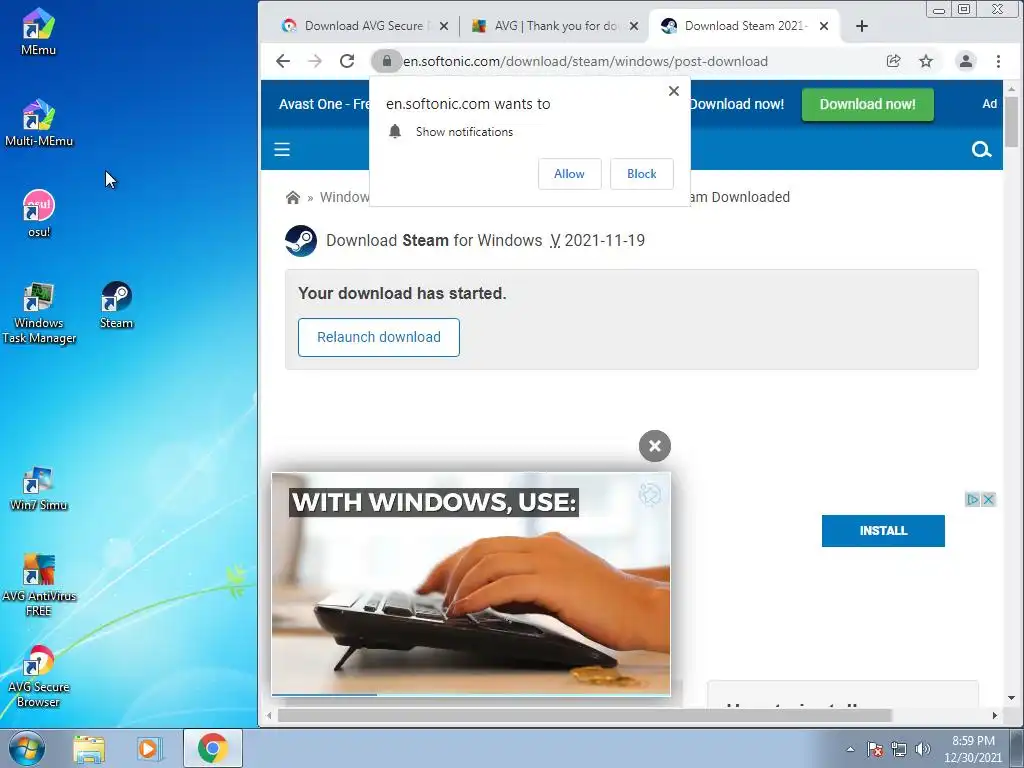Click the volume speaker tray icon
1024x768 pixels.
coord(923,749)
